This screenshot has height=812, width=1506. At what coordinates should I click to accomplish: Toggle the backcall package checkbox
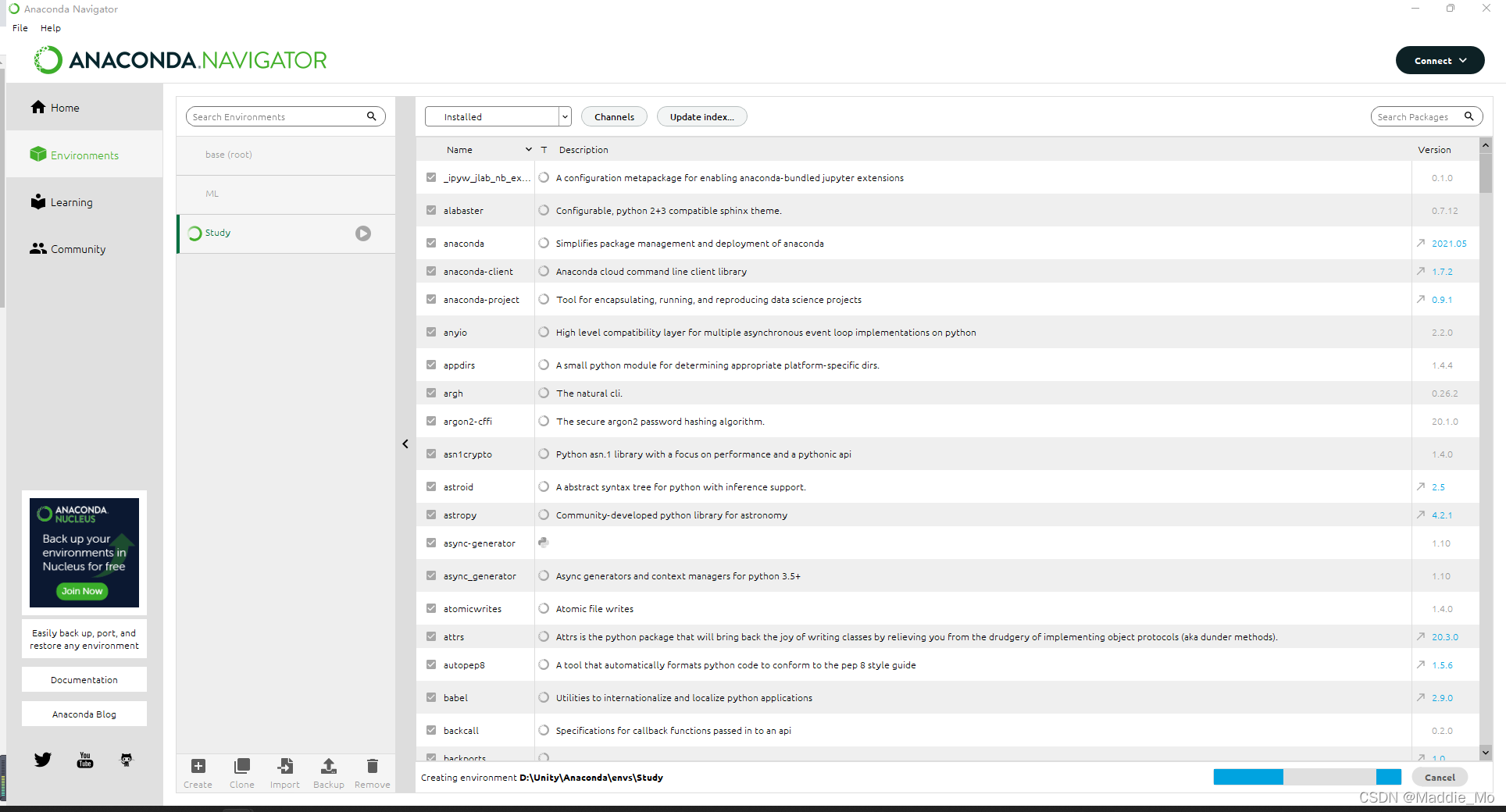tap(431, 731)
